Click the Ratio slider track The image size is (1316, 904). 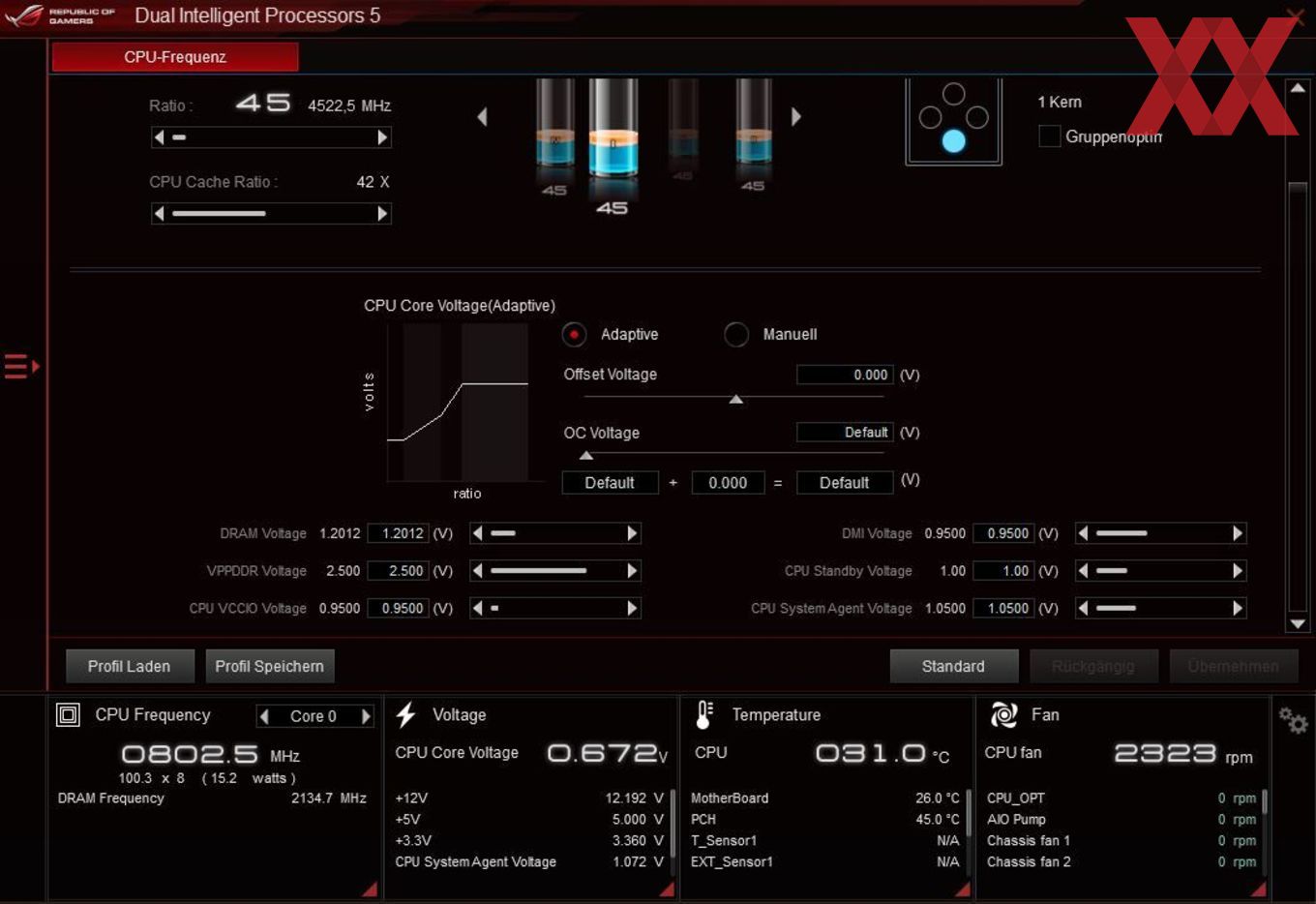point(271,137)
